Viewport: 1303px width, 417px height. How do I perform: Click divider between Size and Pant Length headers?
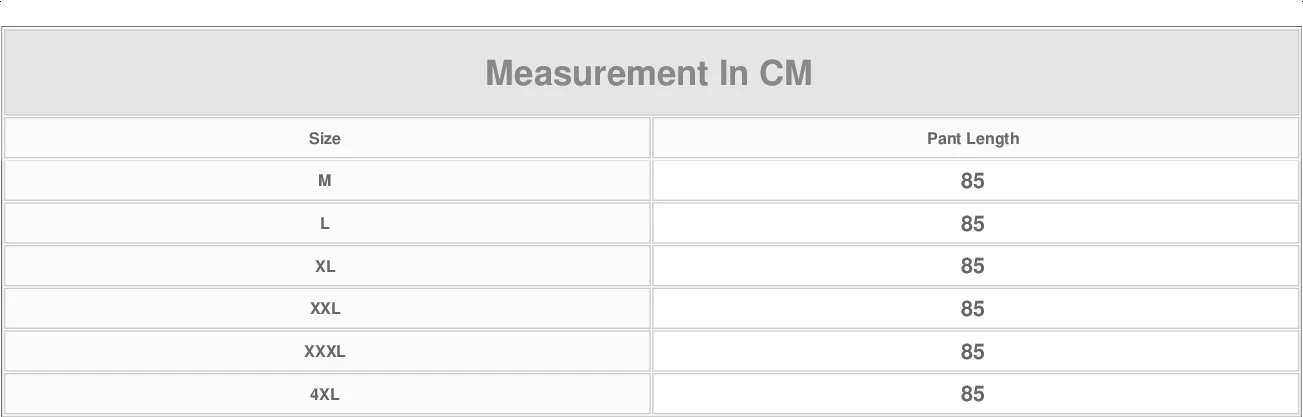click(x=651, y=138)
